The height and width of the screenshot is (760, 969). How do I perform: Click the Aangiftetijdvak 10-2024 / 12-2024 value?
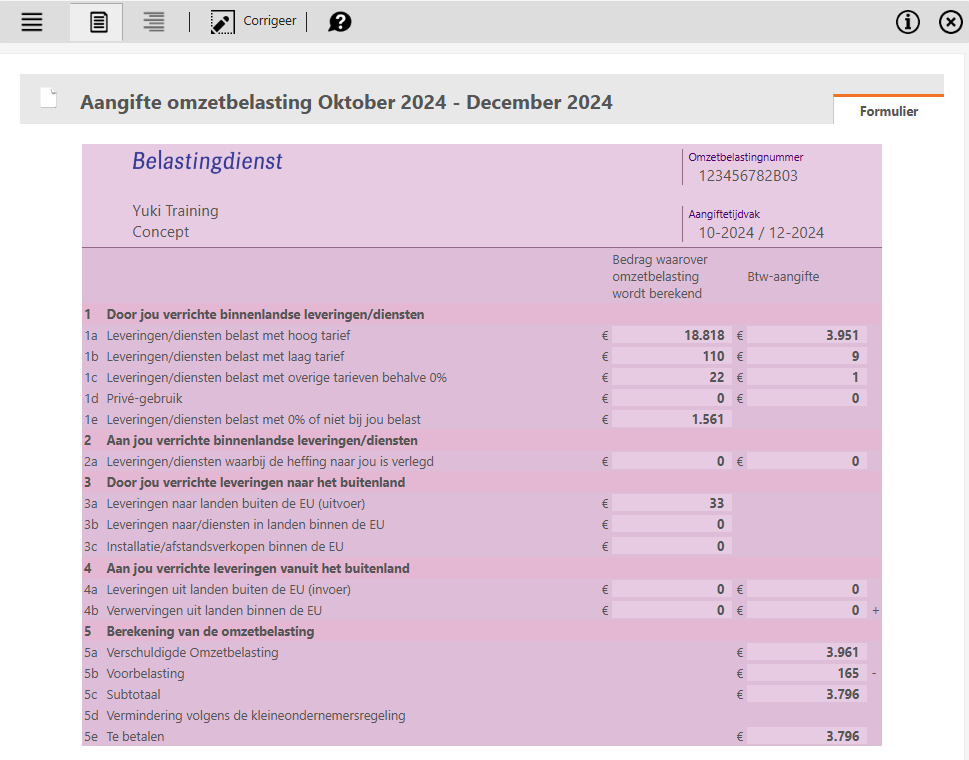point(761,233)
